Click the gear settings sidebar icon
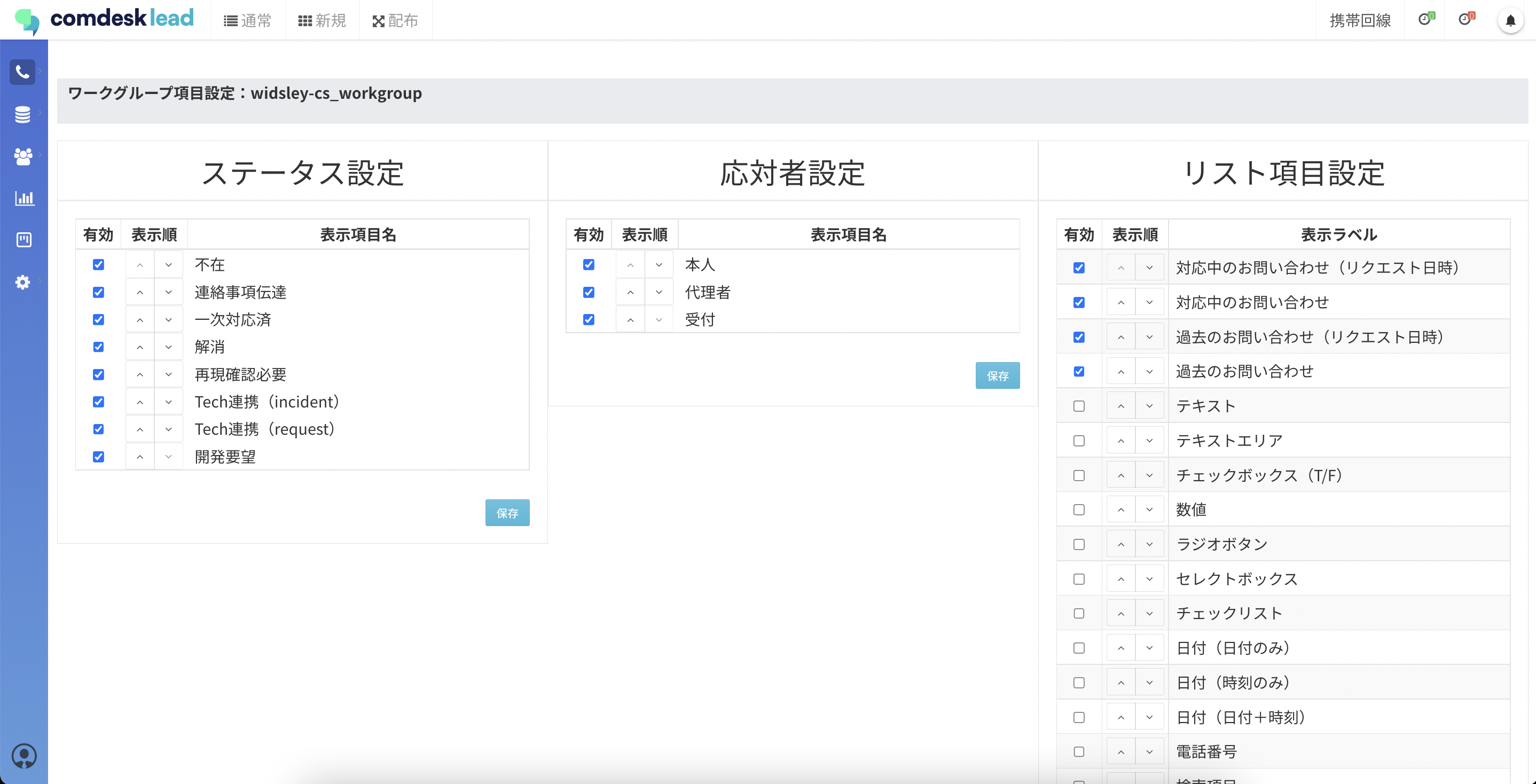This screenshot has height=784, width=1536. pos(22,282)
